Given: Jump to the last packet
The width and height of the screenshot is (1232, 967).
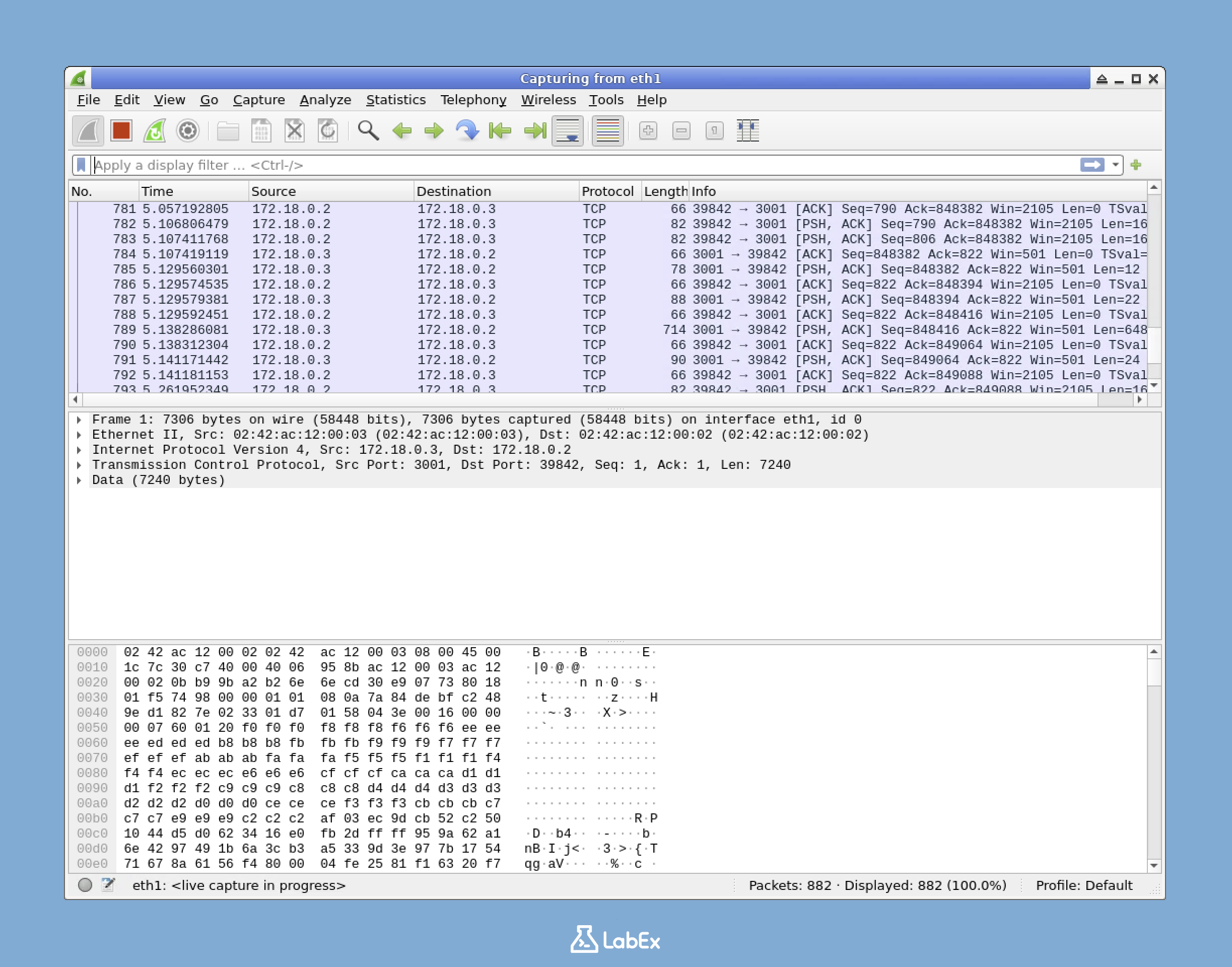Looking at the screenshot, I should pos(532,130).
